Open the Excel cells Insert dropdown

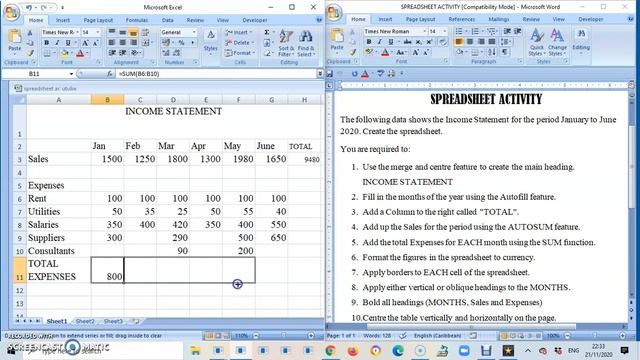coord(240,32)
